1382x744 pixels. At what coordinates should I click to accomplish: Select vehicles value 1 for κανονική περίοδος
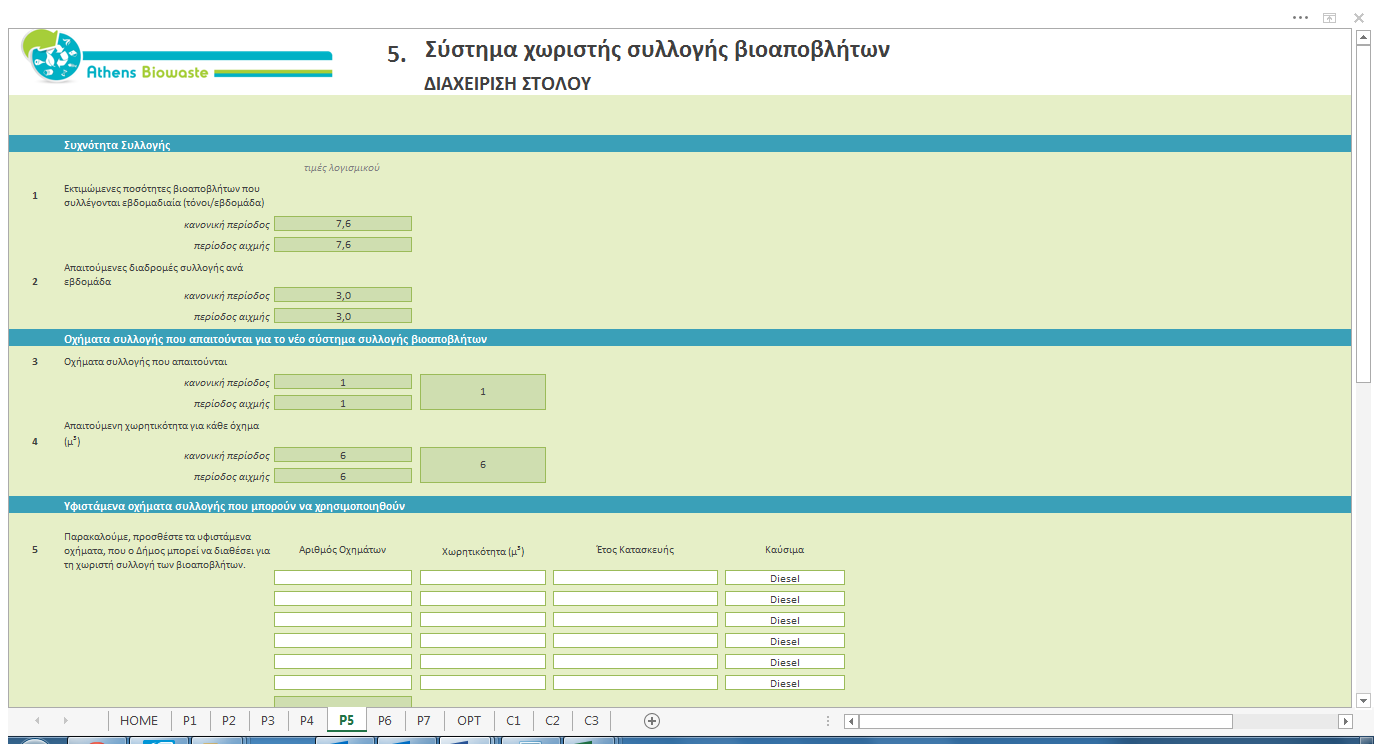(x=343, y=382)
